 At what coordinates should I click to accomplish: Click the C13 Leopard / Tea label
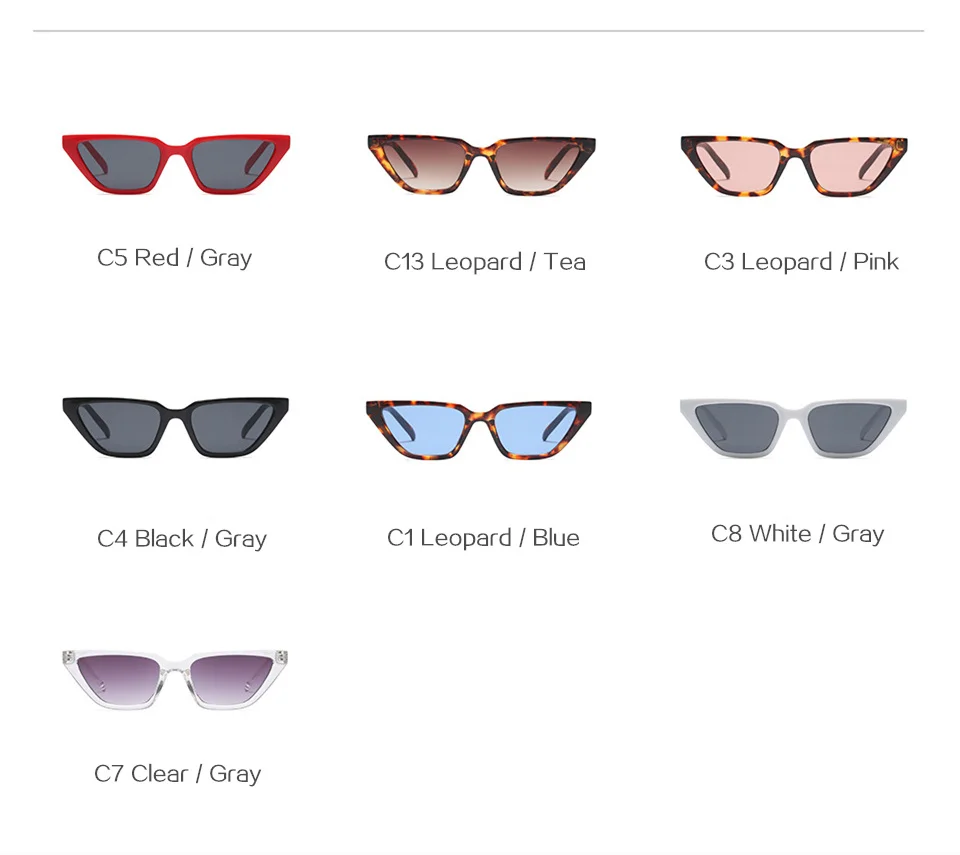click(485, 262)
